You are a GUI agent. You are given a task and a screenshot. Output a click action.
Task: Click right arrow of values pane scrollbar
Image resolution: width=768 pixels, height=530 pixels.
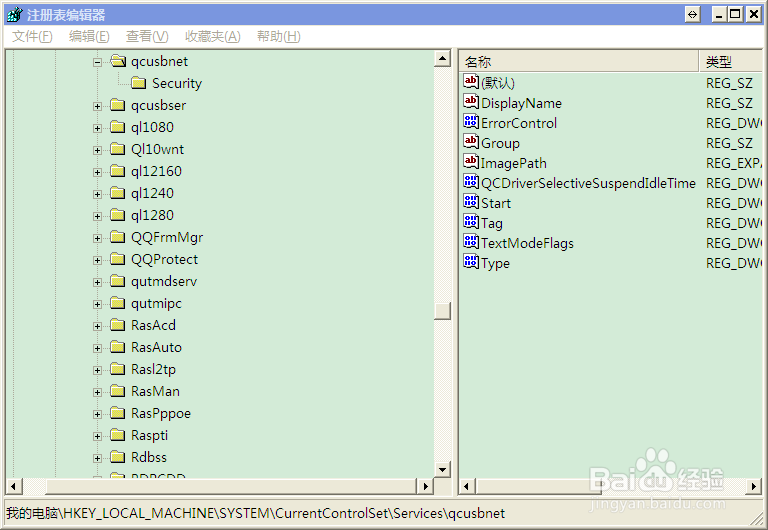click(x=754, y=486)
